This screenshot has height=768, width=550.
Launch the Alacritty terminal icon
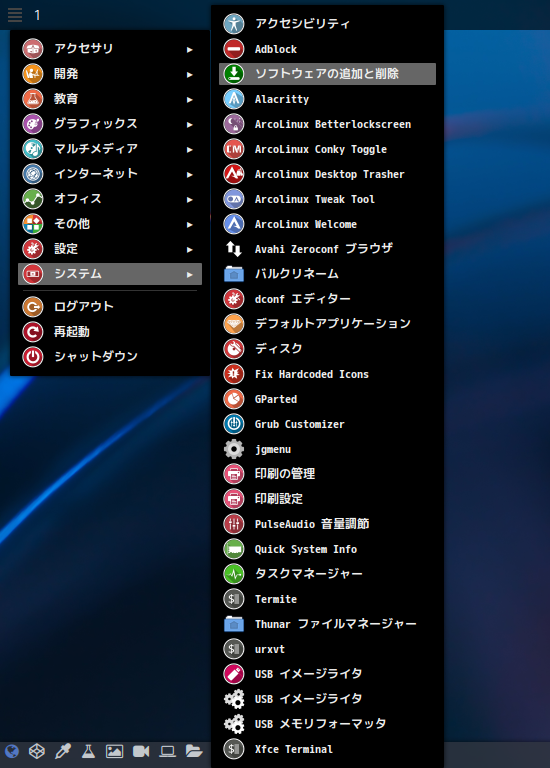pyautogui.click(x=234, y=99)
